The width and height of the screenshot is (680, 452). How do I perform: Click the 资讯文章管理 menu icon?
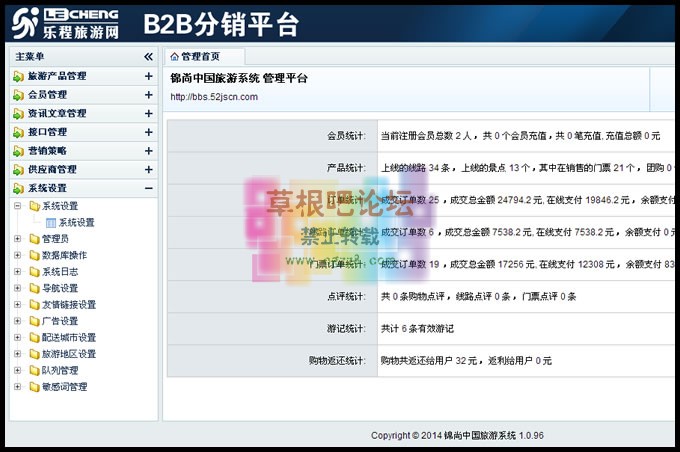click(x=18, y=114)
